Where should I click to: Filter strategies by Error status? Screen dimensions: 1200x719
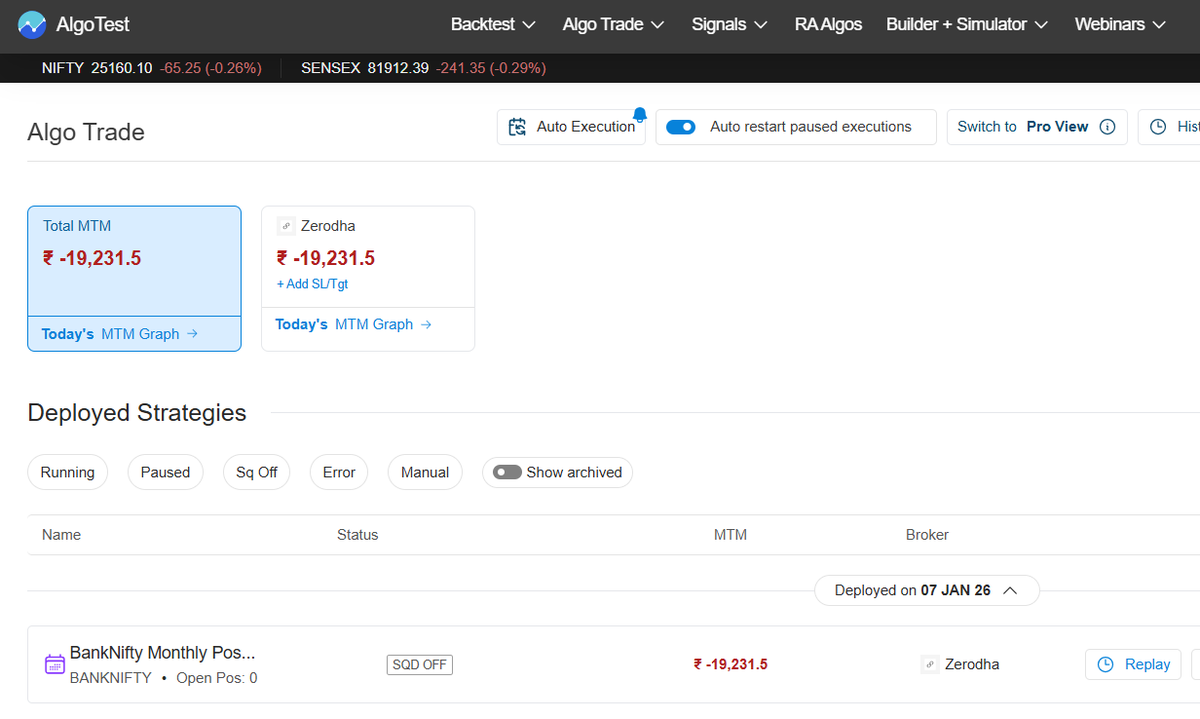(x=339, y=472)
